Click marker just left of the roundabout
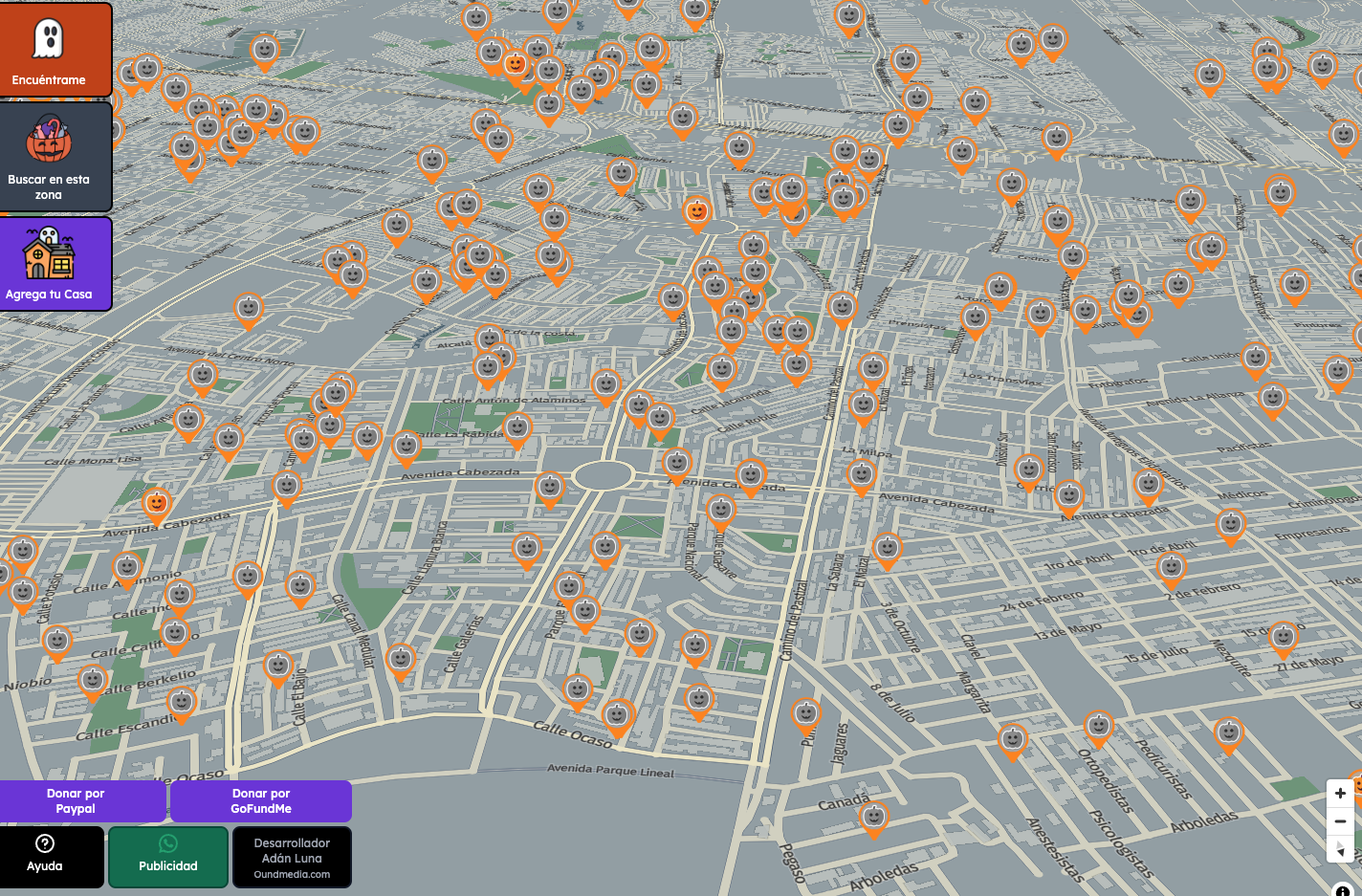Screen dimensions: 1362x896 [550, 488]
